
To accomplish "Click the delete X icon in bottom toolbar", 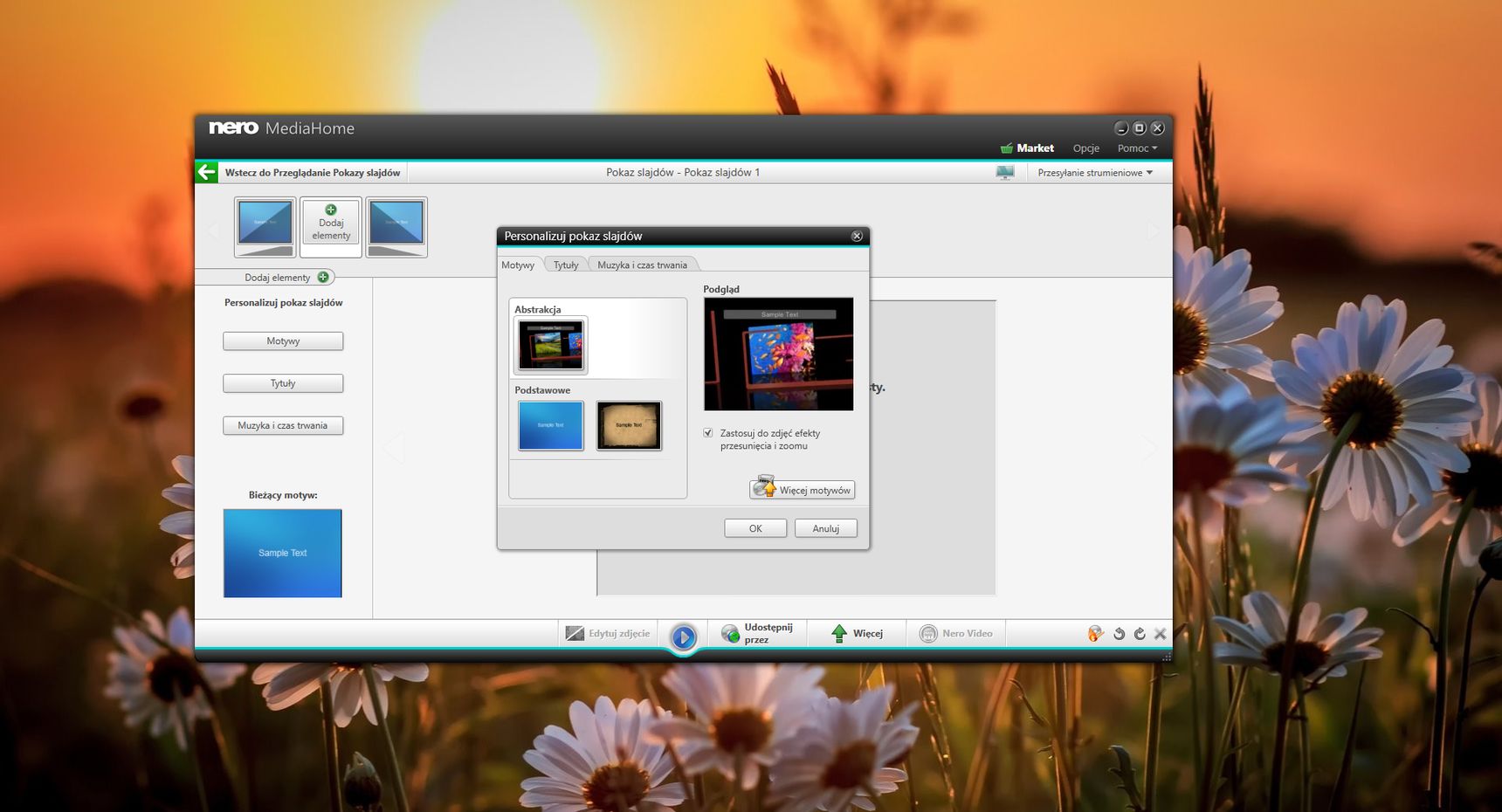I will [1161, 634].
